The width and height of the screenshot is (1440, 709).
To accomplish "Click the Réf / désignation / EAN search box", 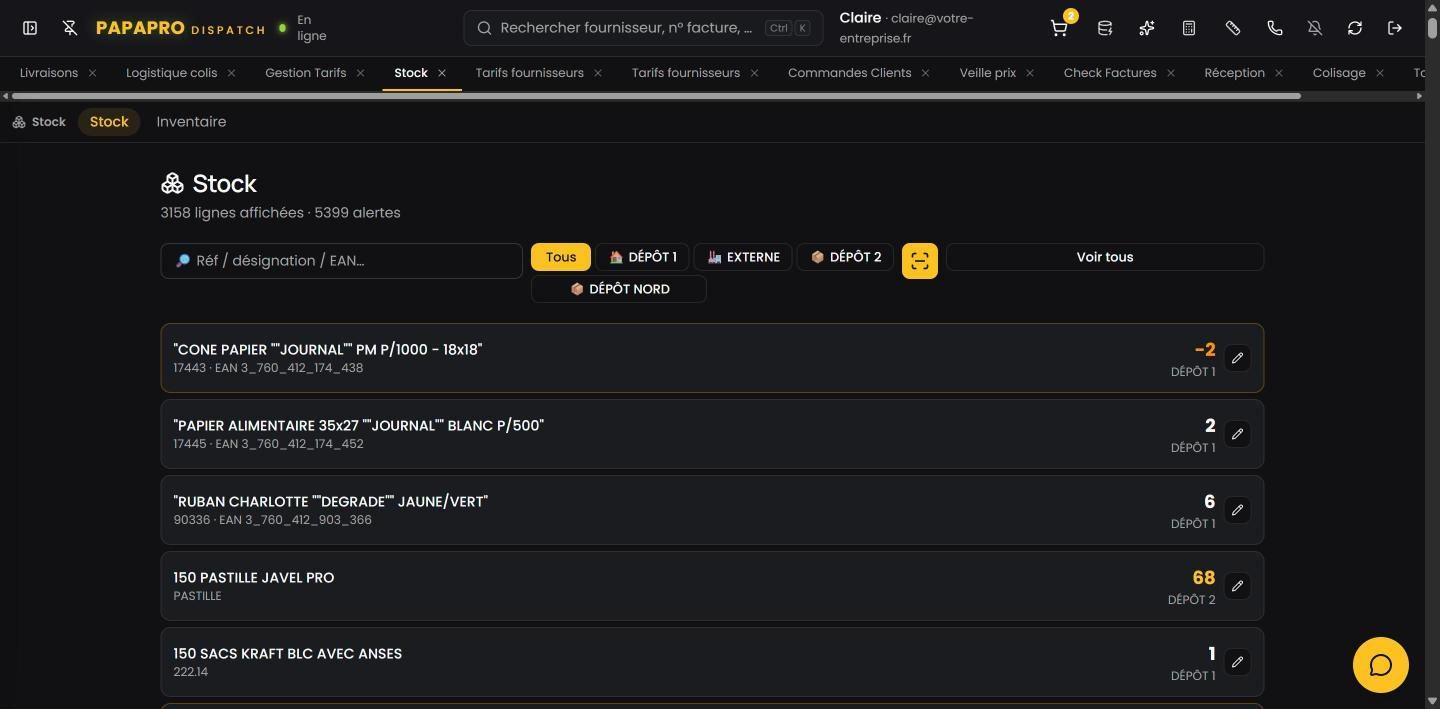I will pos(341,261).
